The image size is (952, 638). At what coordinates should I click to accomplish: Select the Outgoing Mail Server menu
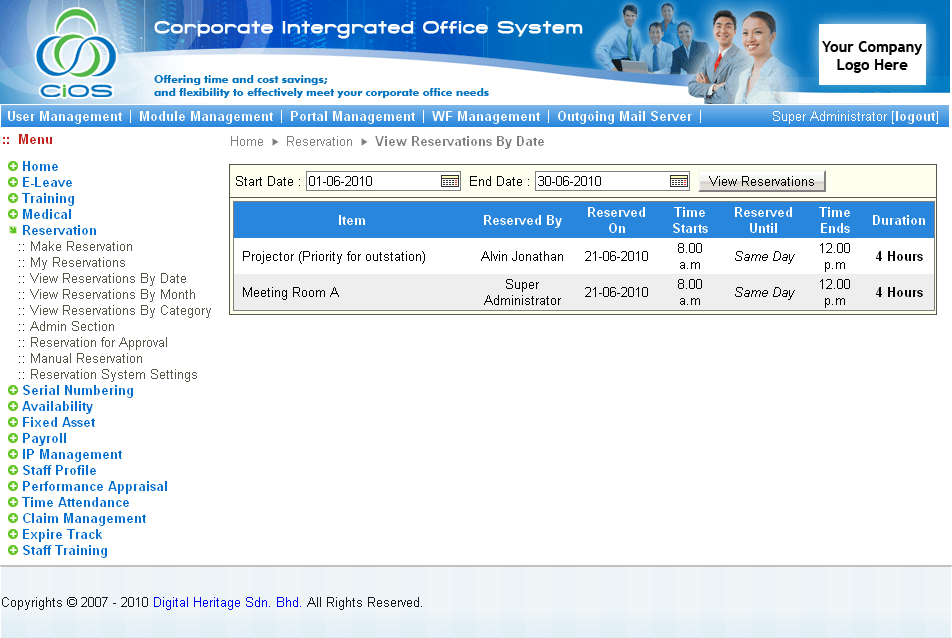click(624, 117)
